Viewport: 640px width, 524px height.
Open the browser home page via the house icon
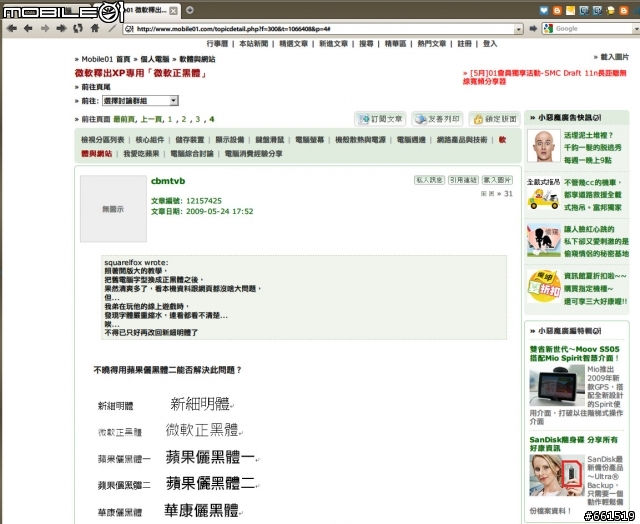coord(95,28)
